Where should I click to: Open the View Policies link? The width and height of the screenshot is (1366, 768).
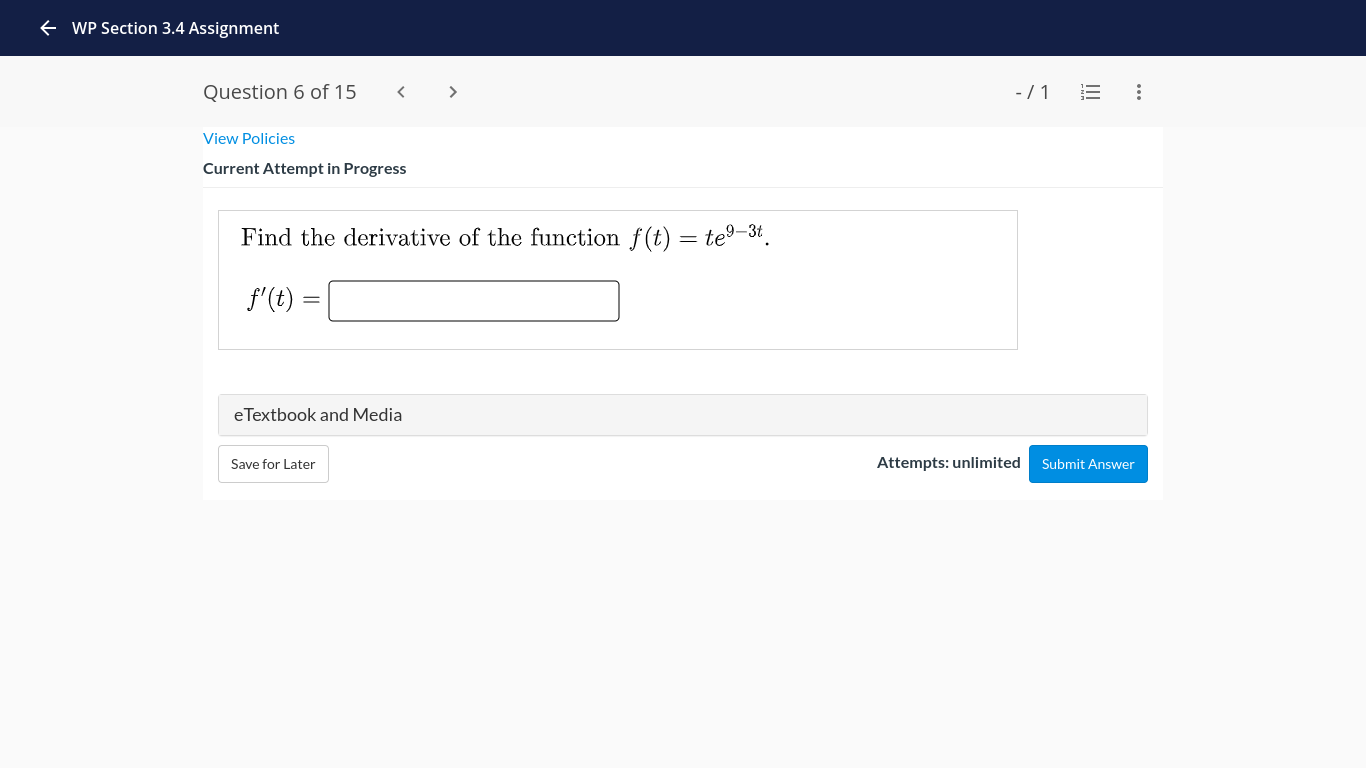pyautogui.click(x=249, y=138)
